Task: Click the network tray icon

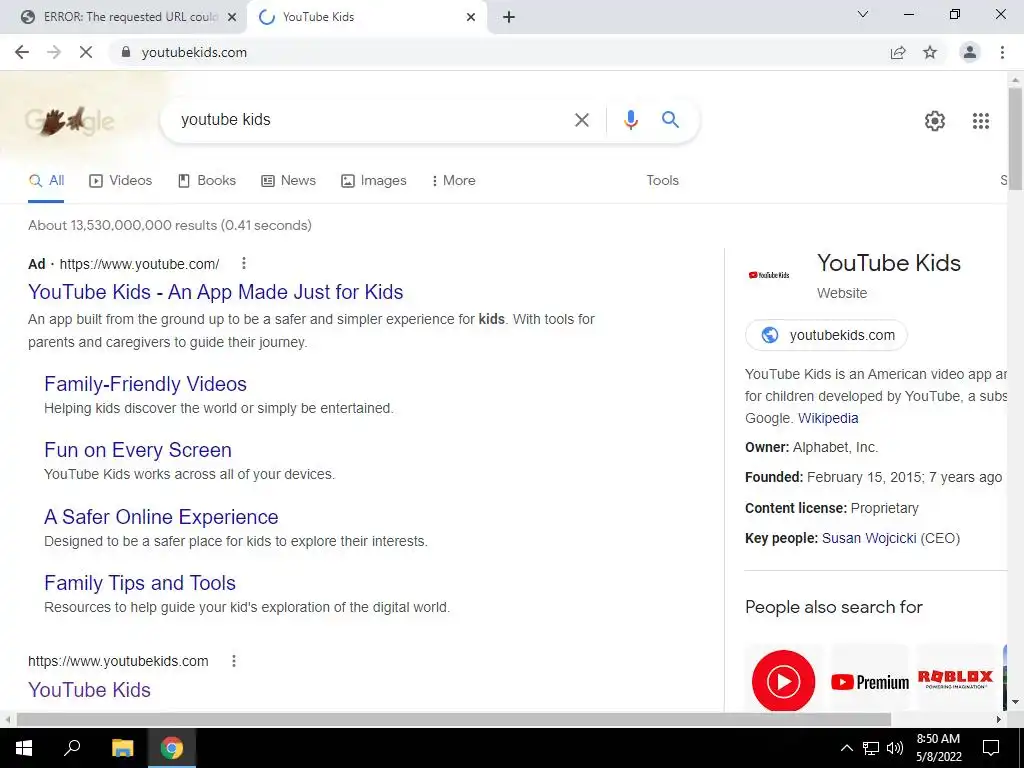Action: coord(871,748)
